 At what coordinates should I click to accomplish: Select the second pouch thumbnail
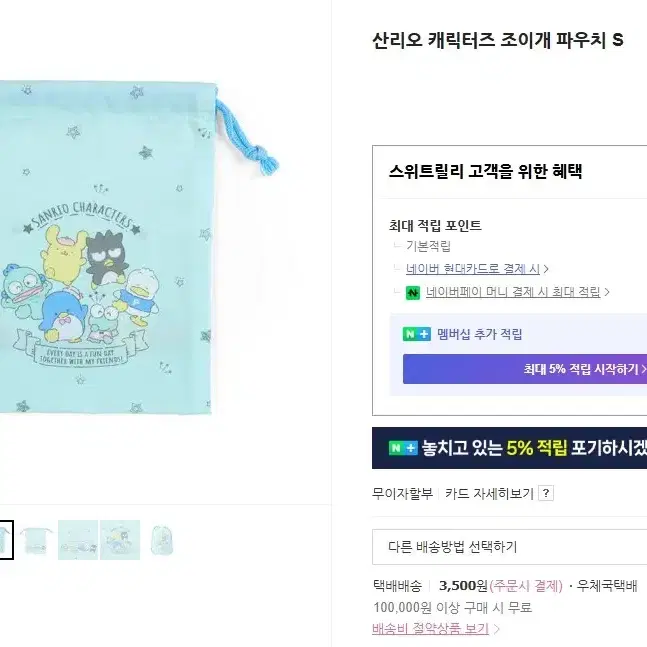[x=36, y=540]
